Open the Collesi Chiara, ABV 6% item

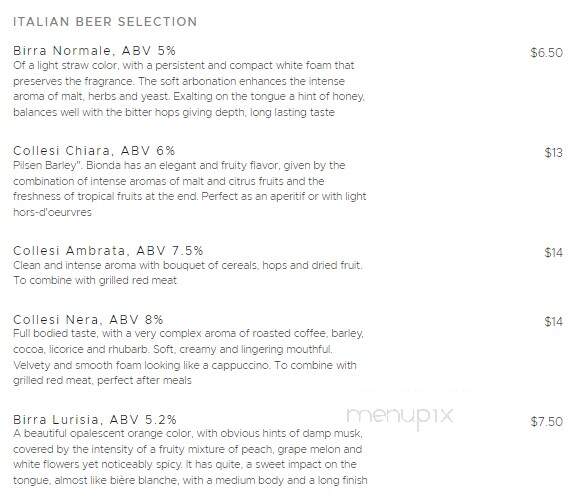point(94,151)
